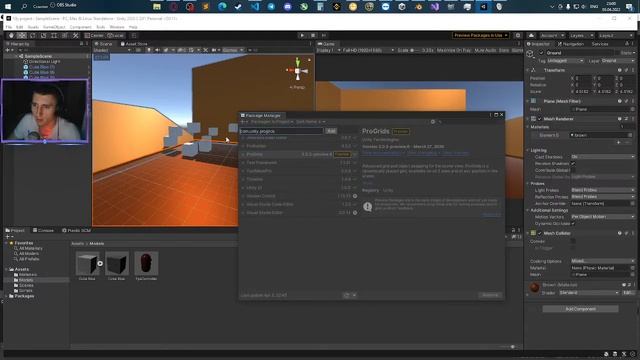Click Add button in Package Manager

click(331, 131)
